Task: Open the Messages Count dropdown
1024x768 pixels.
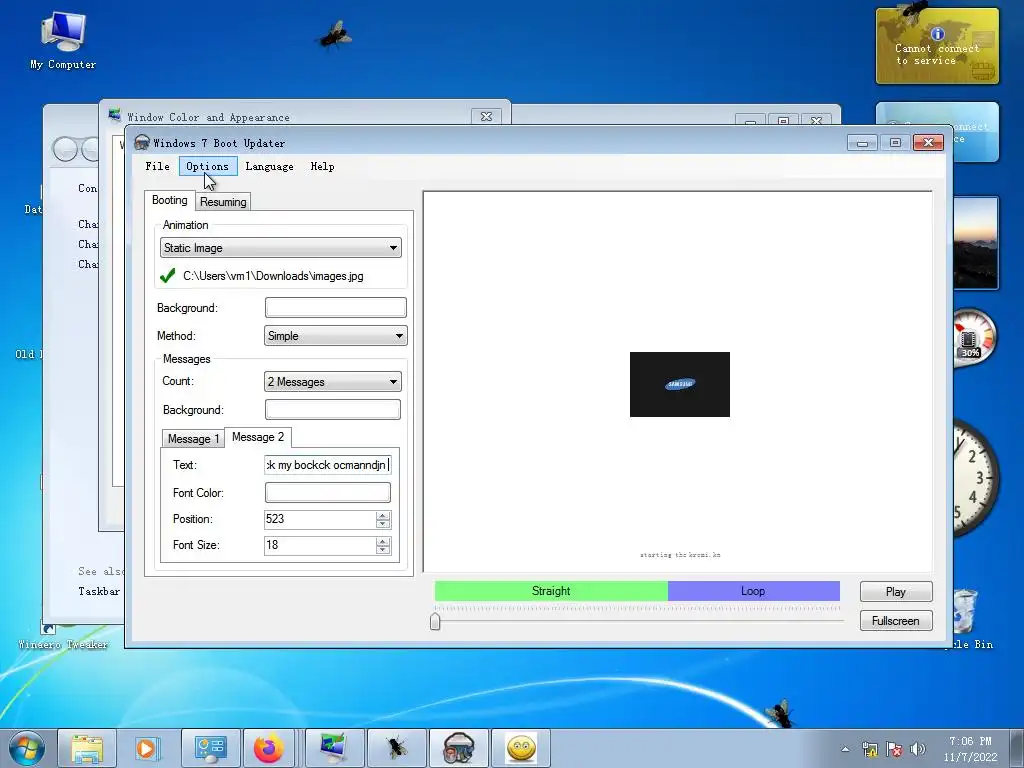Action: [332, 382]
